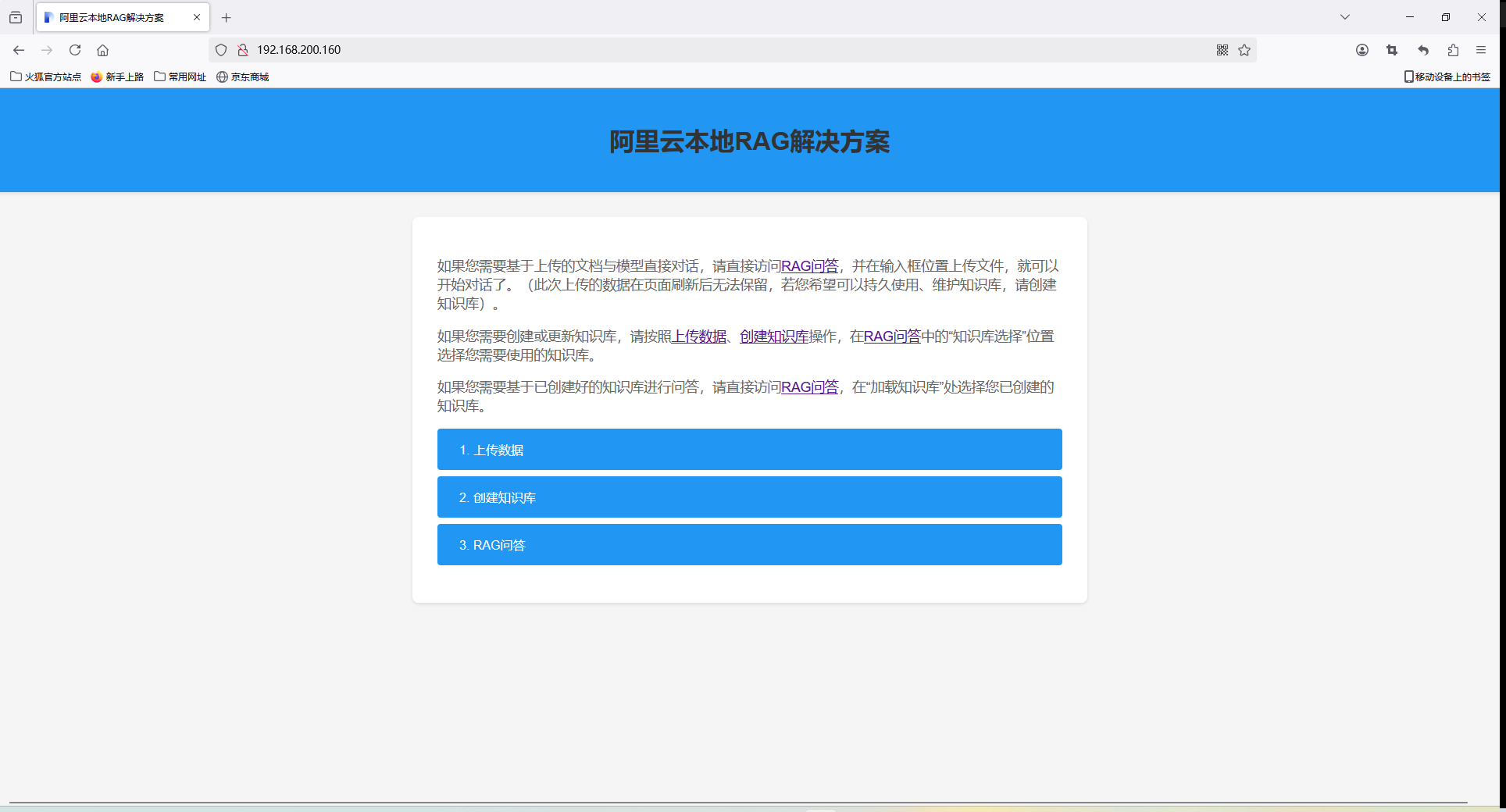Image resolution: width=1506 pixels, height=812 pixels.
Task: Open the extensions puzzle-piece panel
Action: 1453,50
